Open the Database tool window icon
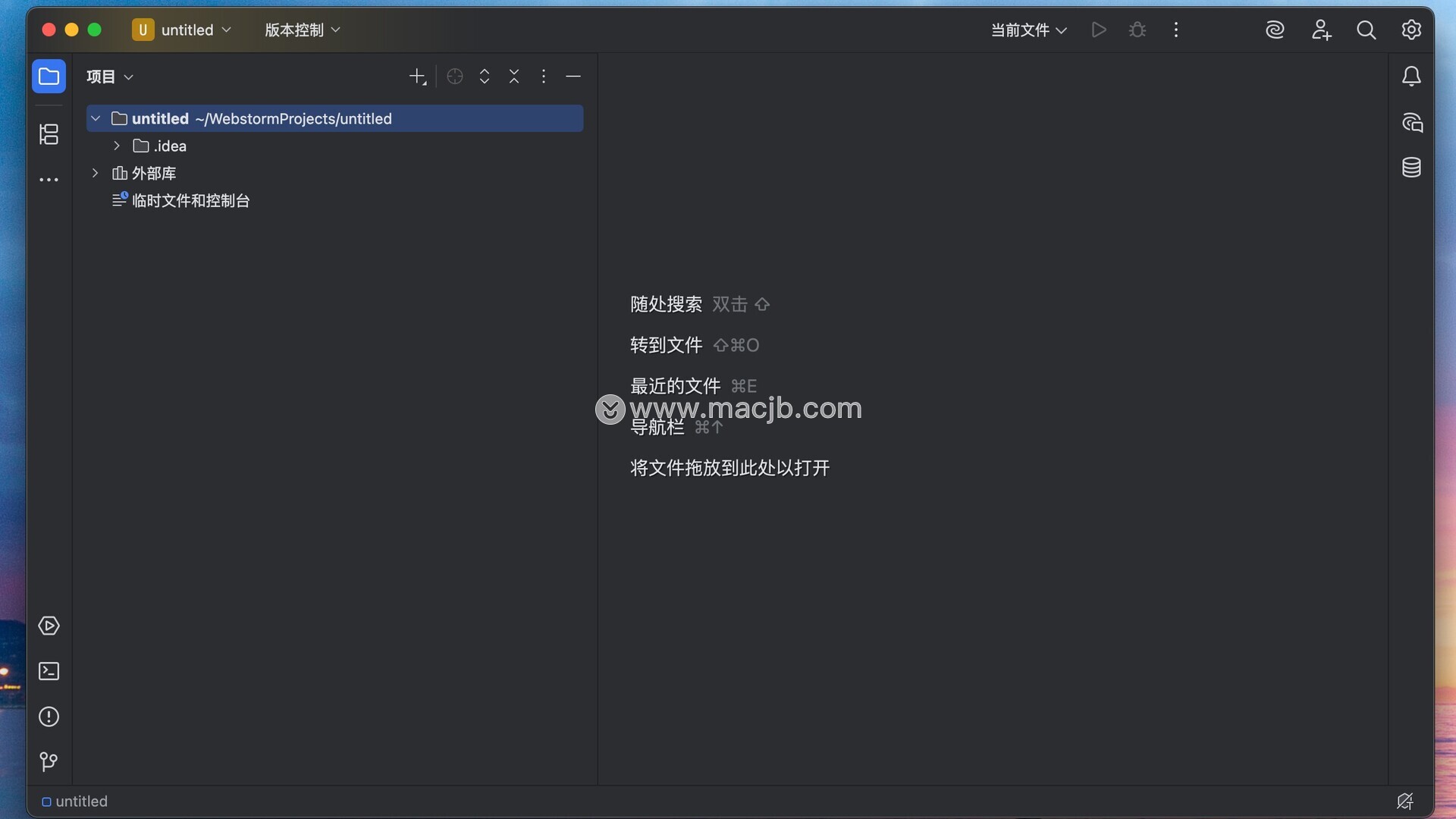Image resolution: width=1456 pixels, height=819 pixels. (1411, 168)
